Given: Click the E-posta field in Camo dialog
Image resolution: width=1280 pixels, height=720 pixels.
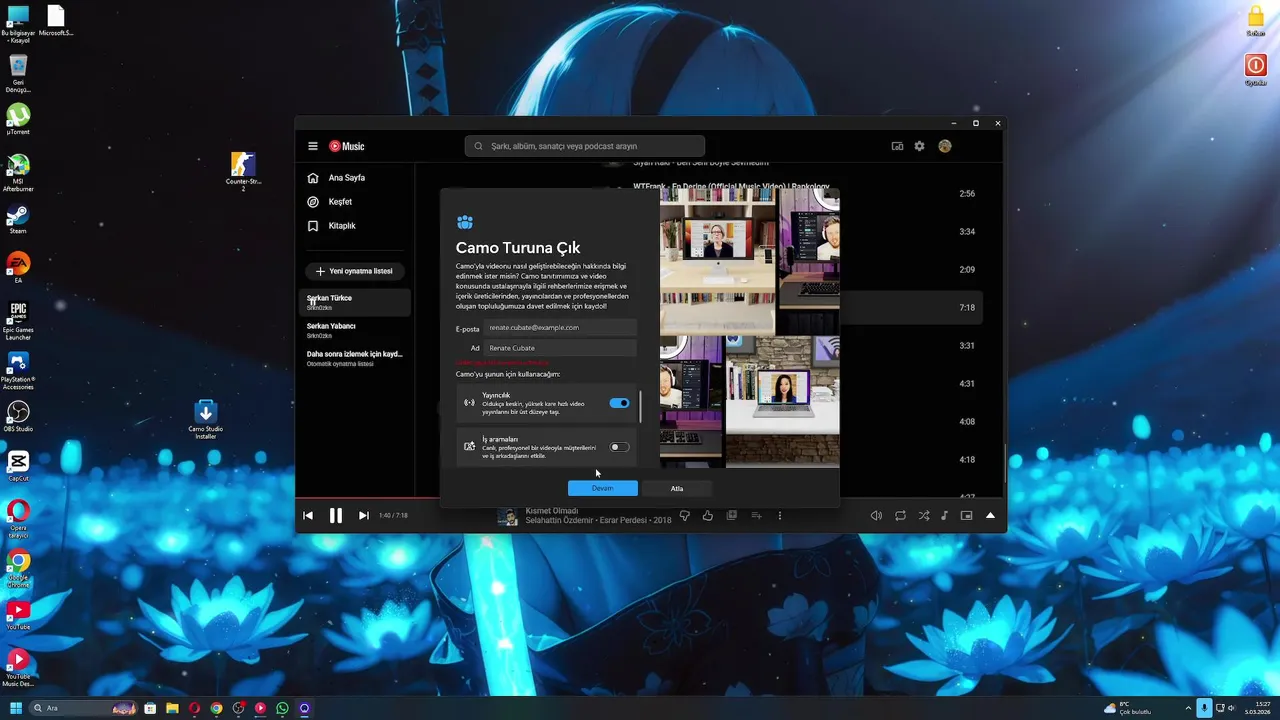Looking at the screenshot, I should [561, 327].
